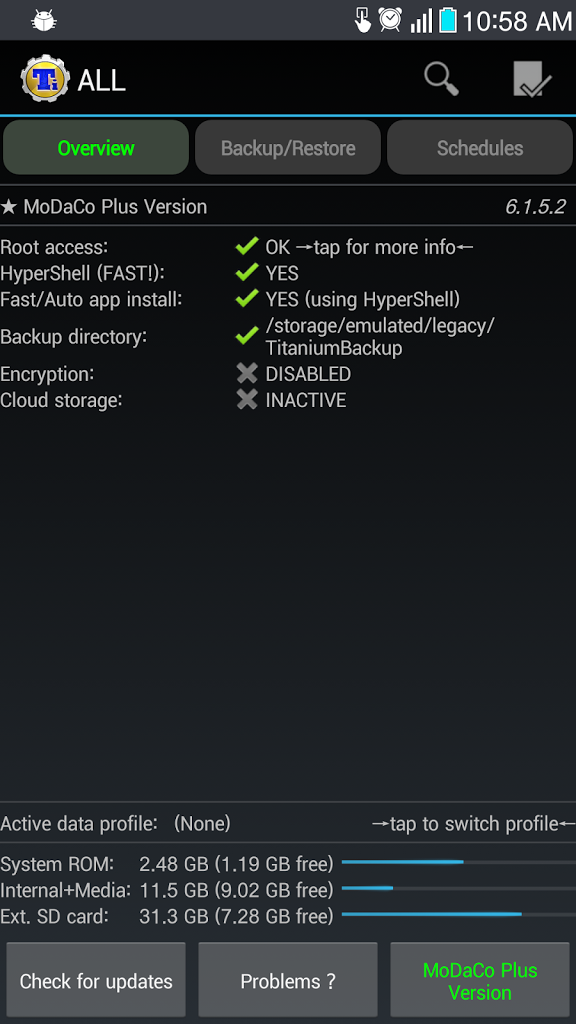Open the batch actions checkmark icon
The height and width of the screenshot is (1024, 576).
pos(532,80)
